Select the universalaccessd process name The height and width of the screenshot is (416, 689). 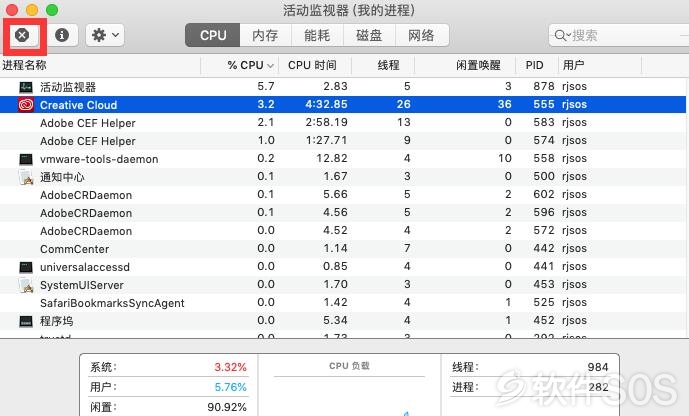click(x=85, y=267)
